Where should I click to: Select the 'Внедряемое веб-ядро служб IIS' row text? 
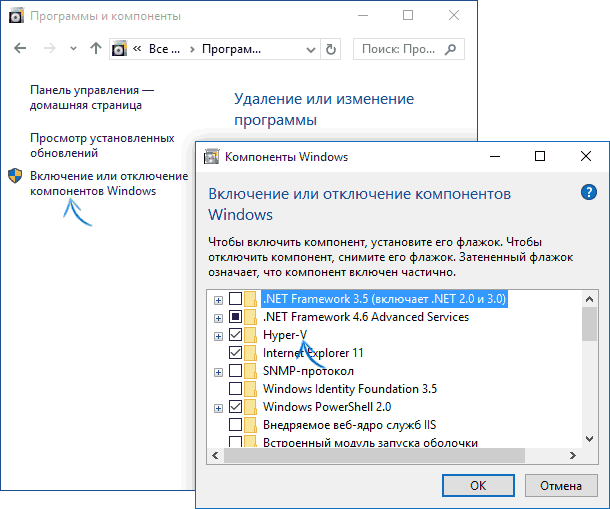click(349, 425)
